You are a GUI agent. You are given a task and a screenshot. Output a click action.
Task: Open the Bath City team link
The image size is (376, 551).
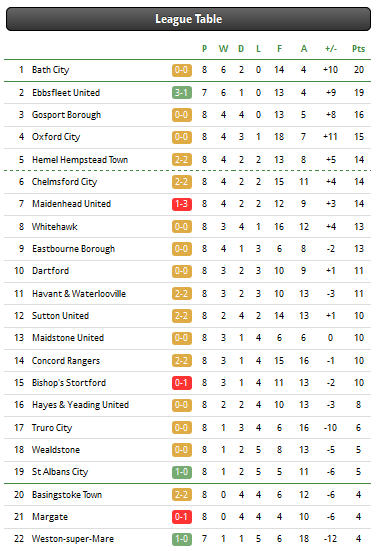coord(51,70)
